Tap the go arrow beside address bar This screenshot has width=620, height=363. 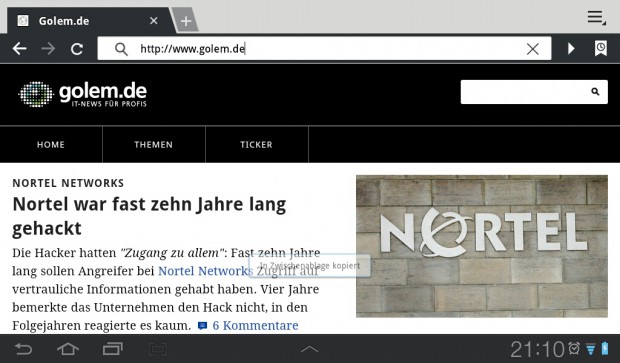[571, 49]
